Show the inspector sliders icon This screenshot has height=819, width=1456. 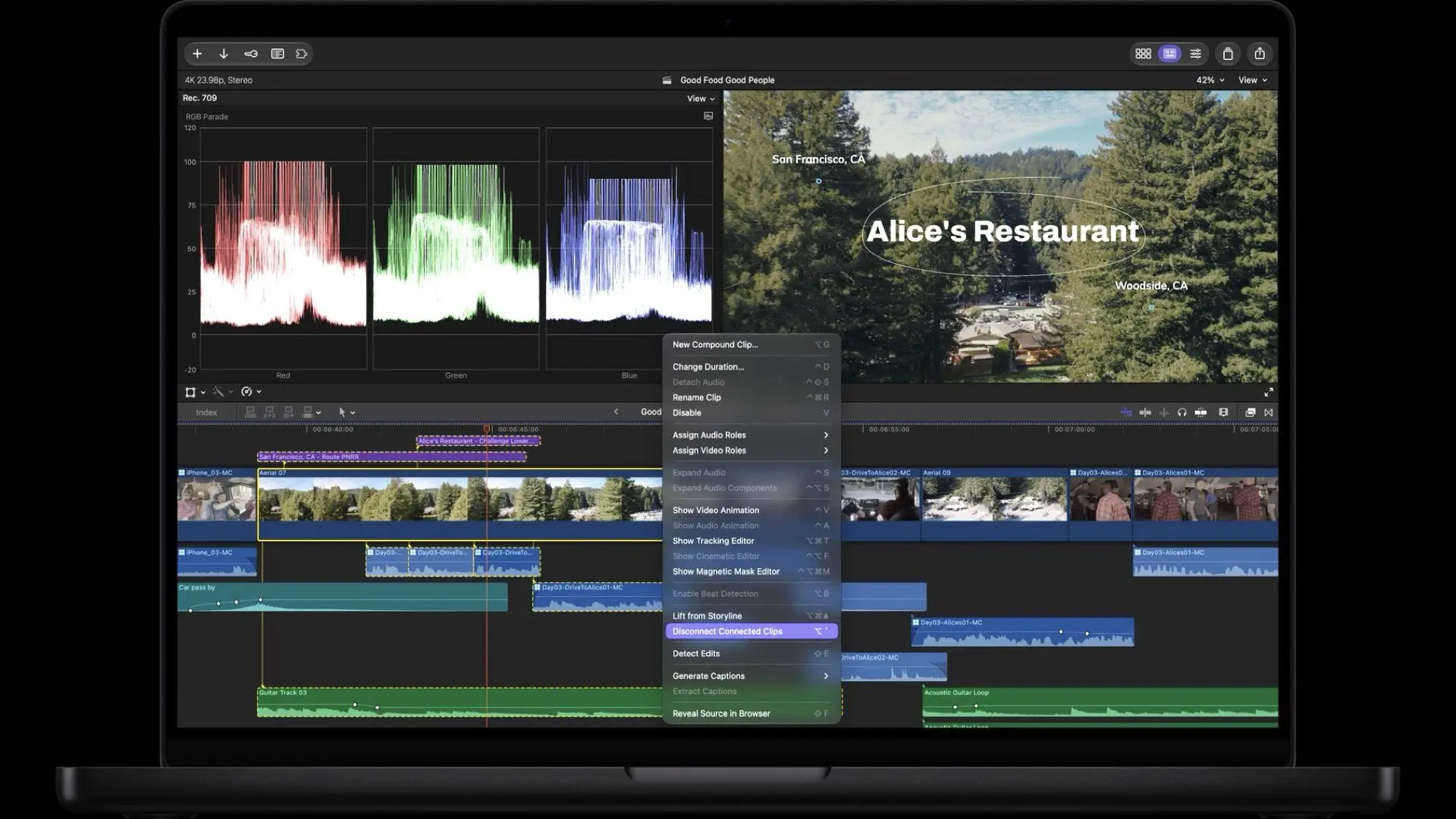1196,54
